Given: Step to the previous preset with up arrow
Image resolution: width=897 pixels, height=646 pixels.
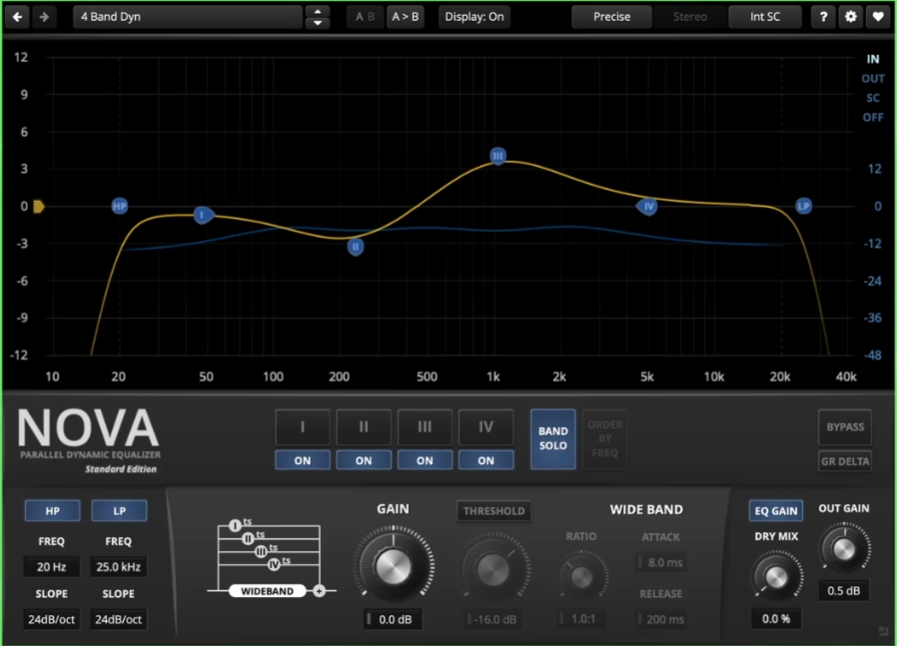Looking at the screenshot, I should coord(317,11).
